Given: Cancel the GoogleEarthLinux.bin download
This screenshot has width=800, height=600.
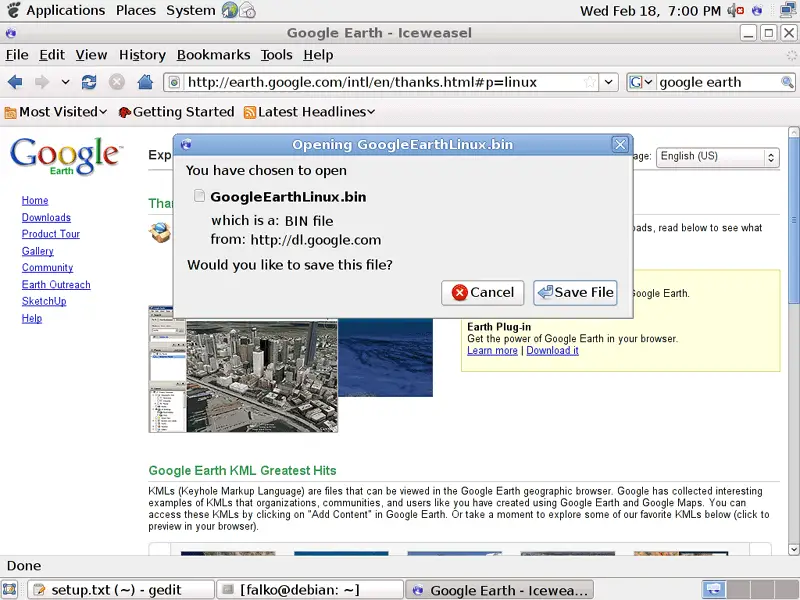Looking at the screenshot, I should pos(483,292).
